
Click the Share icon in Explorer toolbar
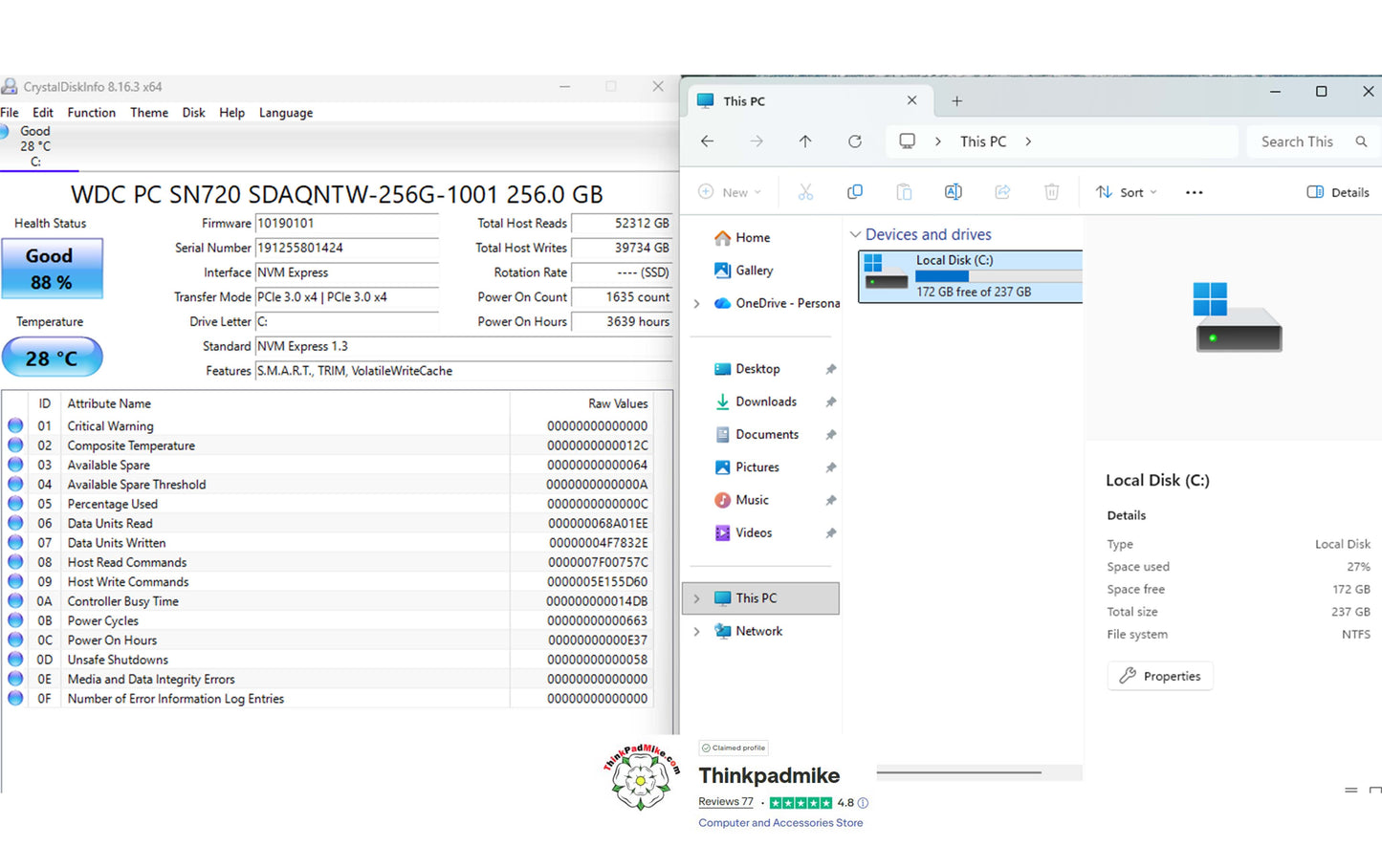(x=1002, y=192)
